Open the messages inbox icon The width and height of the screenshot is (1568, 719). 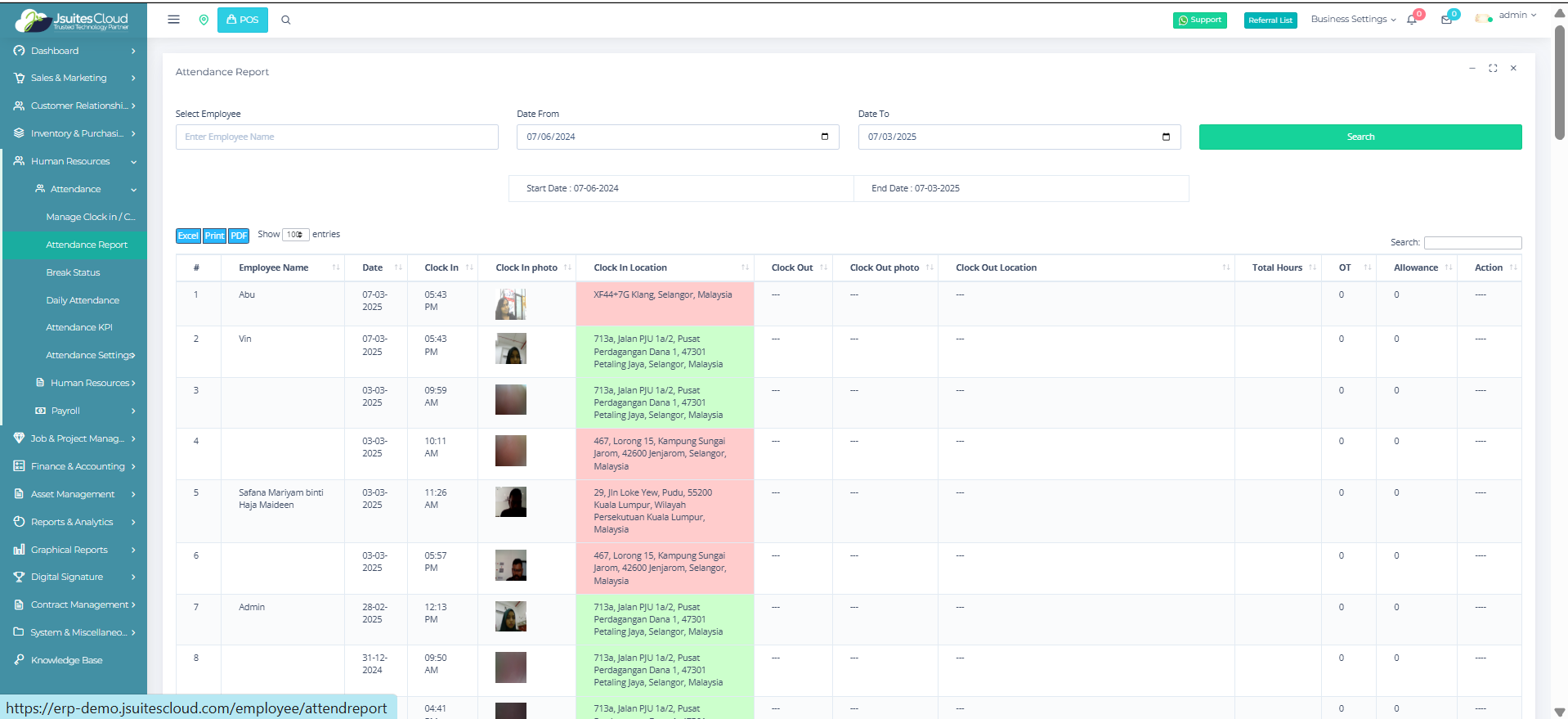(1446, 20)
